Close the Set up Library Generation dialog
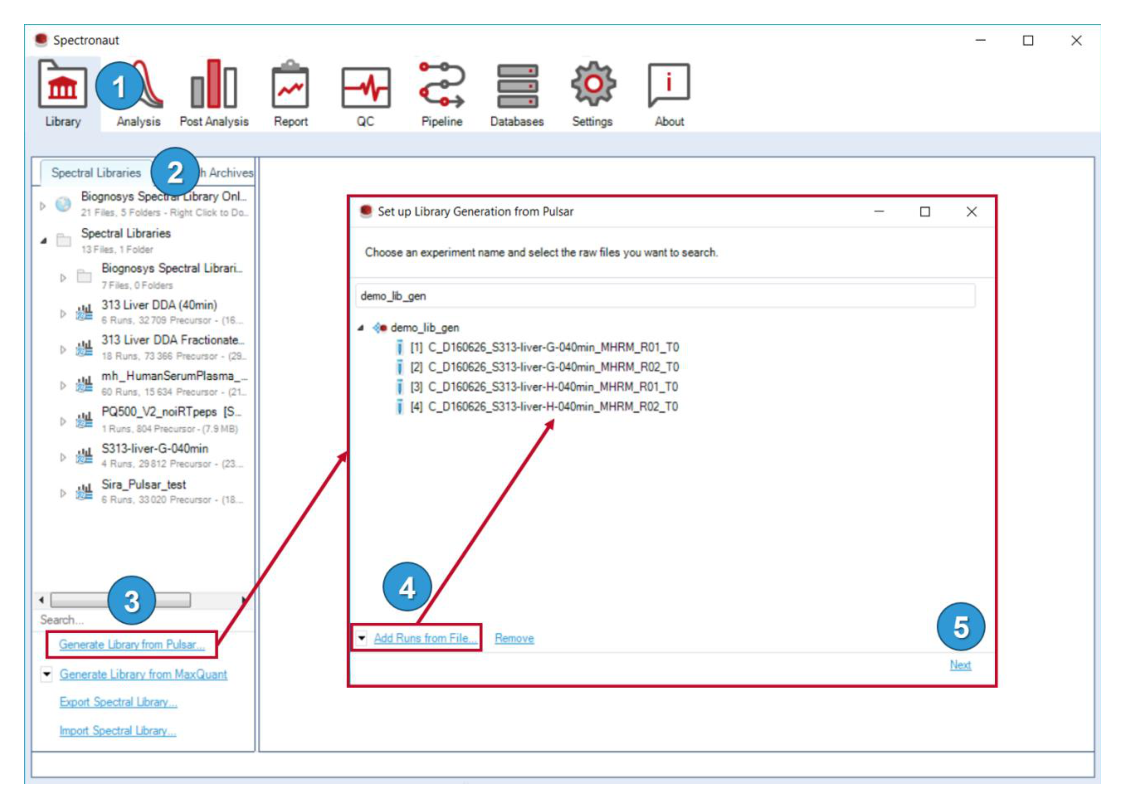This screenshot has width=1126, height=808. click(972, 212)
